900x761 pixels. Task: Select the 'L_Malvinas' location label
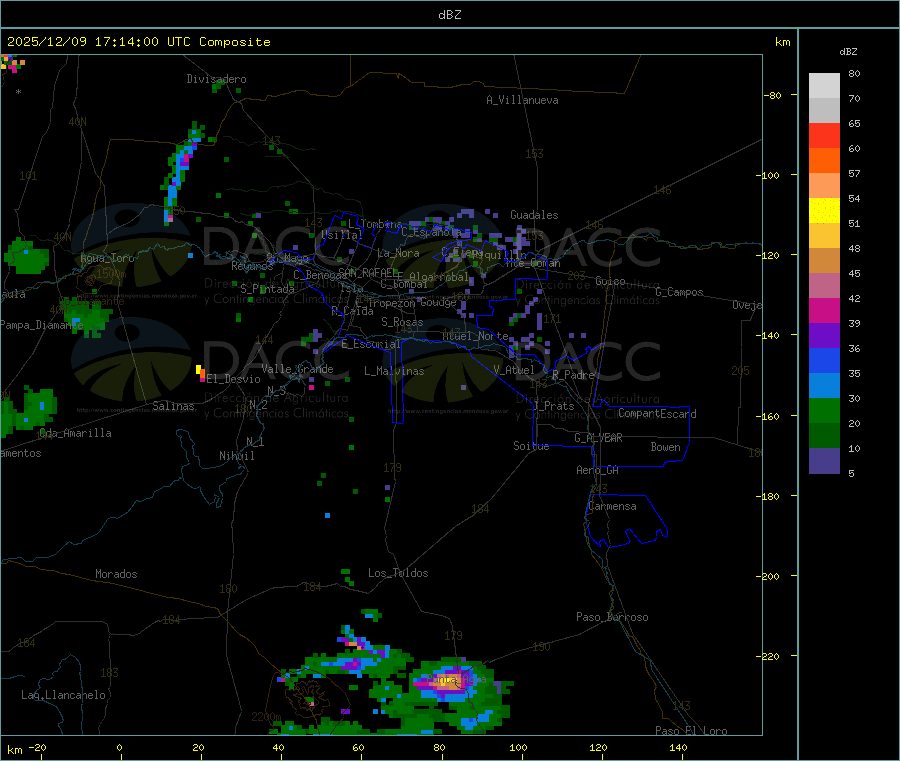394,371
